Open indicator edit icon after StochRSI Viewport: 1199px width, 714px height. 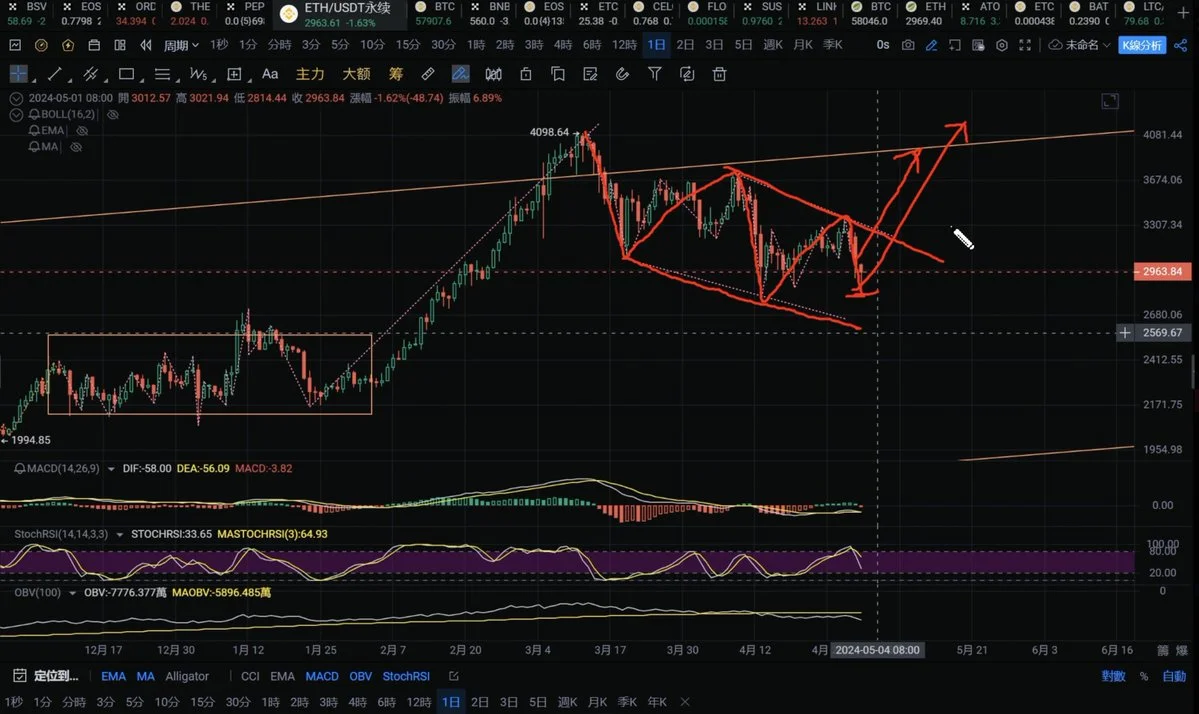point(453,677)
